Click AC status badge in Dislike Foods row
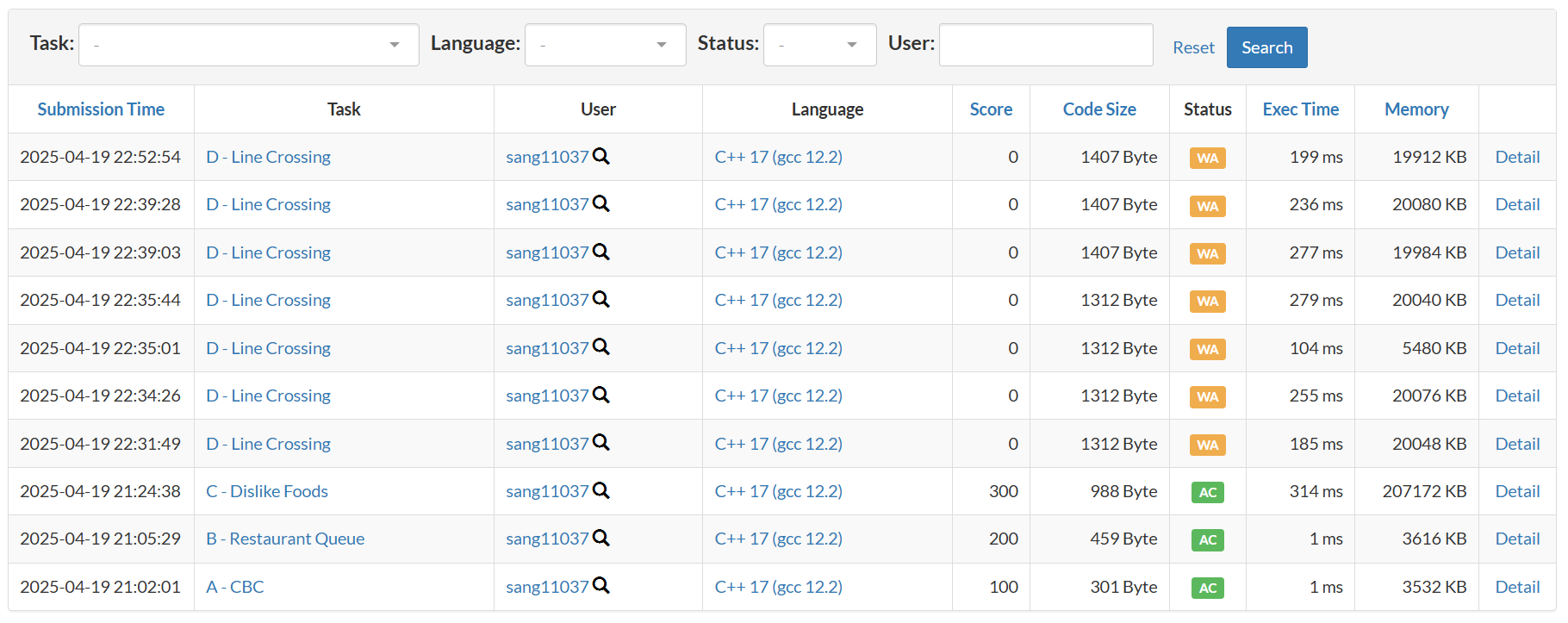 pos(1208,492)
